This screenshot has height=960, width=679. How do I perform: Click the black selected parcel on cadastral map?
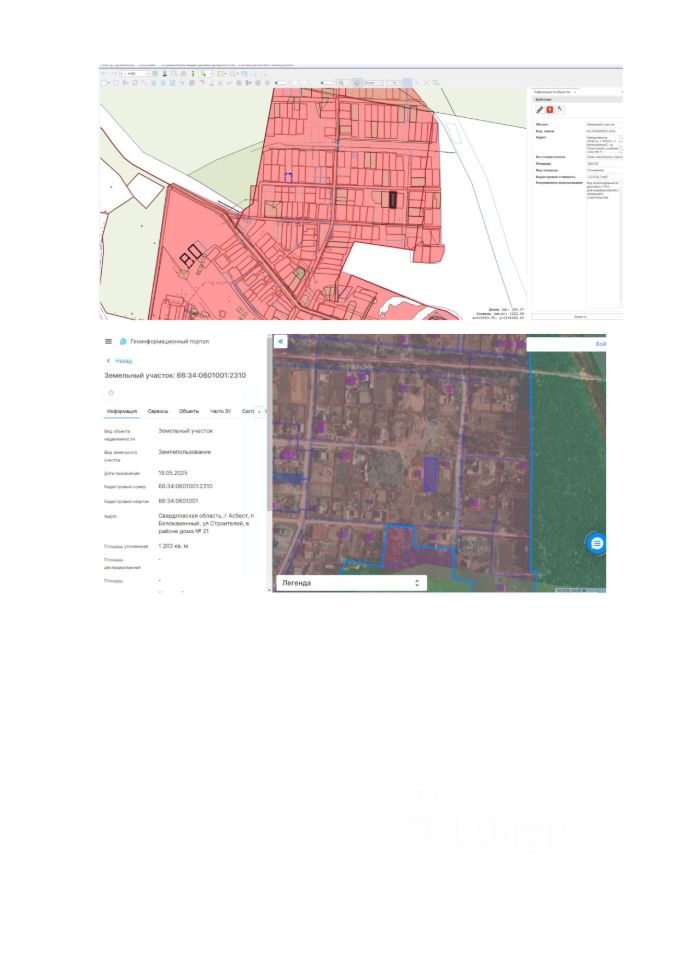[x=392, y=200]
